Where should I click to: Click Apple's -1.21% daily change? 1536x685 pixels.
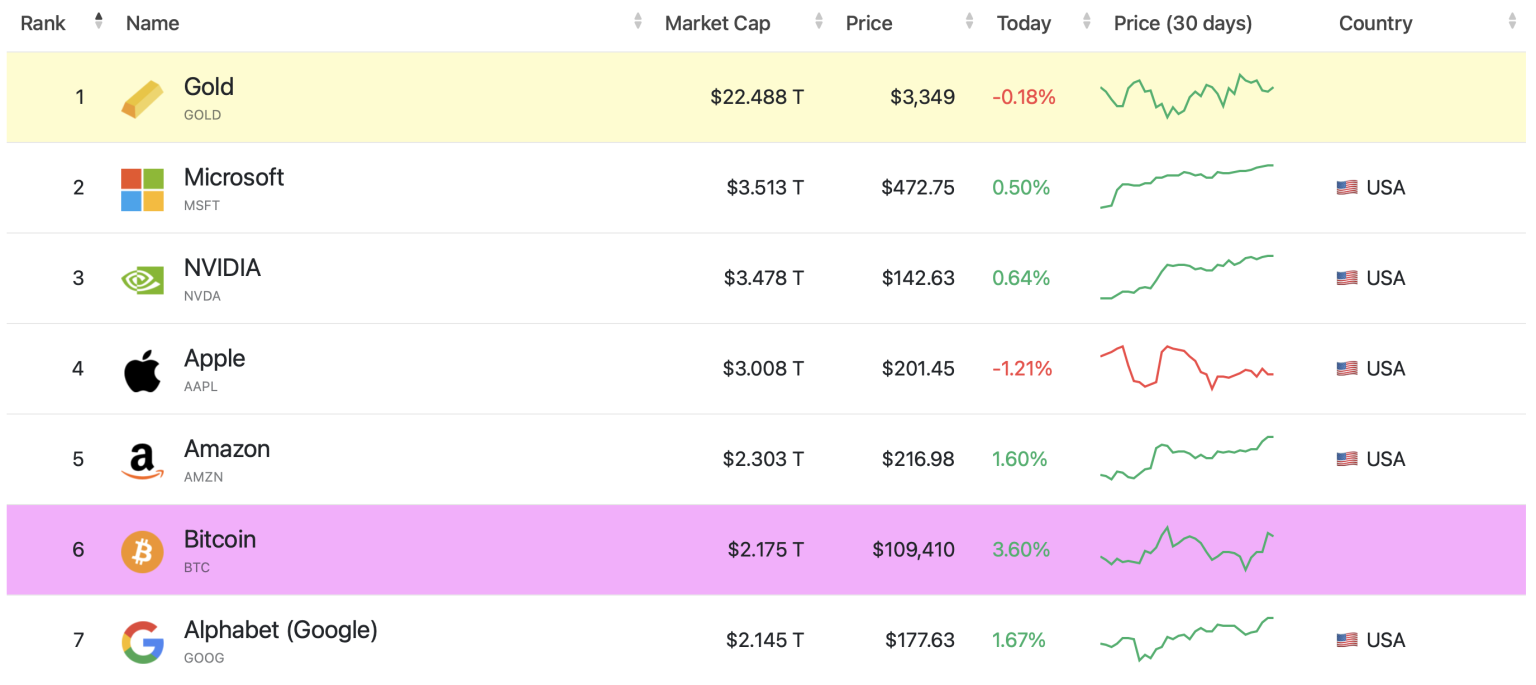(x=1022, y=368)
